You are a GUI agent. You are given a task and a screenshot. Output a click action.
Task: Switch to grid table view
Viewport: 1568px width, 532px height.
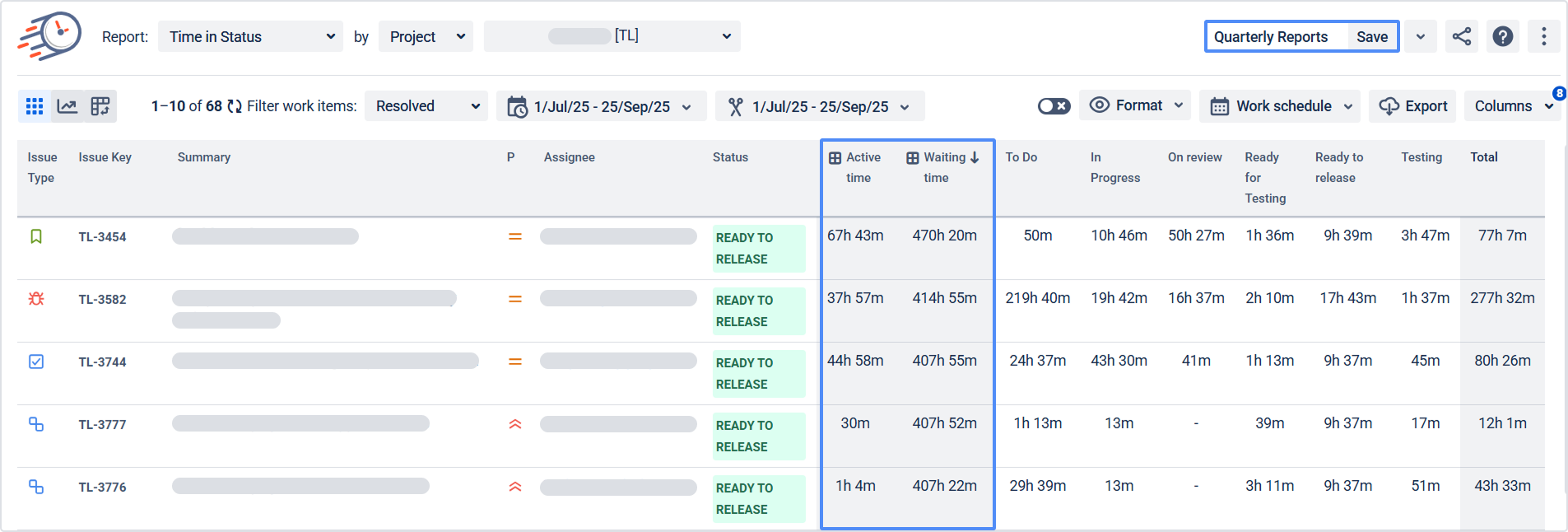tap(35, 106)
